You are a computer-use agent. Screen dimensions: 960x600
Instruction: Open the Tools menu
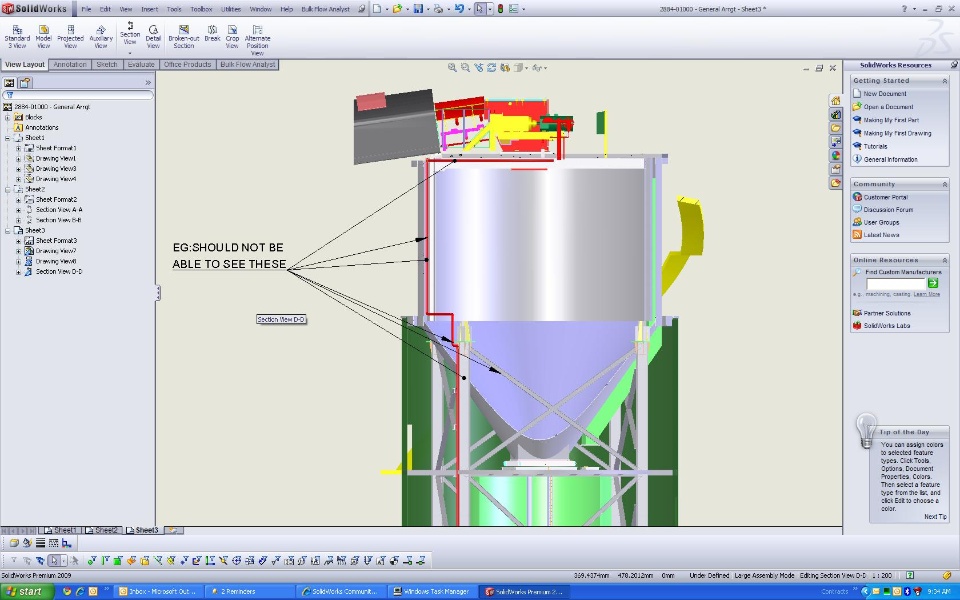174,9
